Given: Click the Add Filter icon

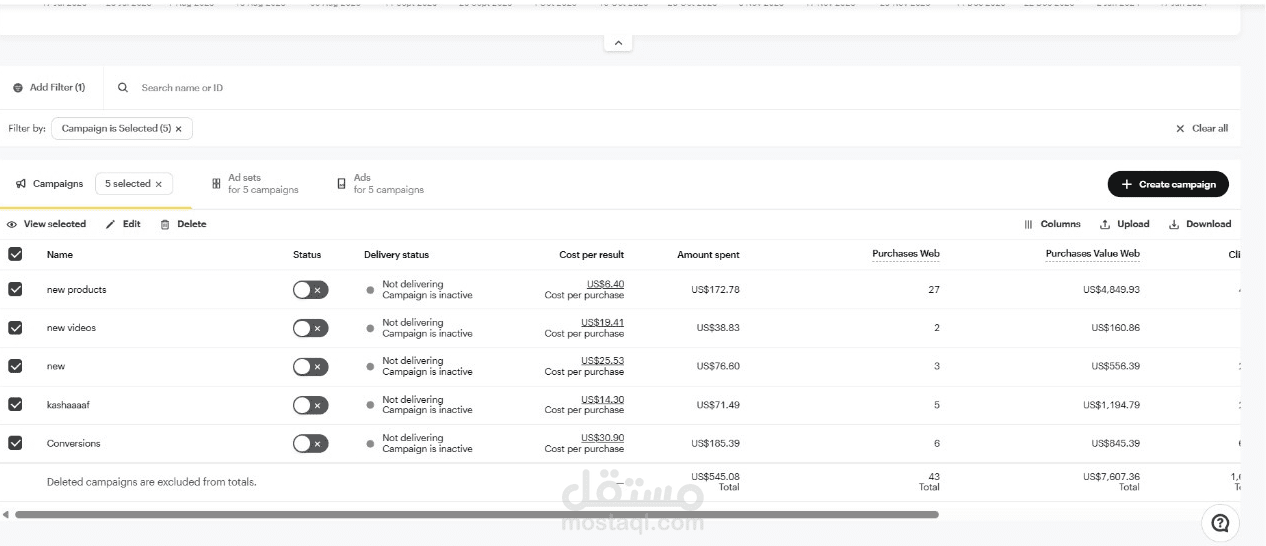Looking at the screenshot, I should tap(18, 88).
